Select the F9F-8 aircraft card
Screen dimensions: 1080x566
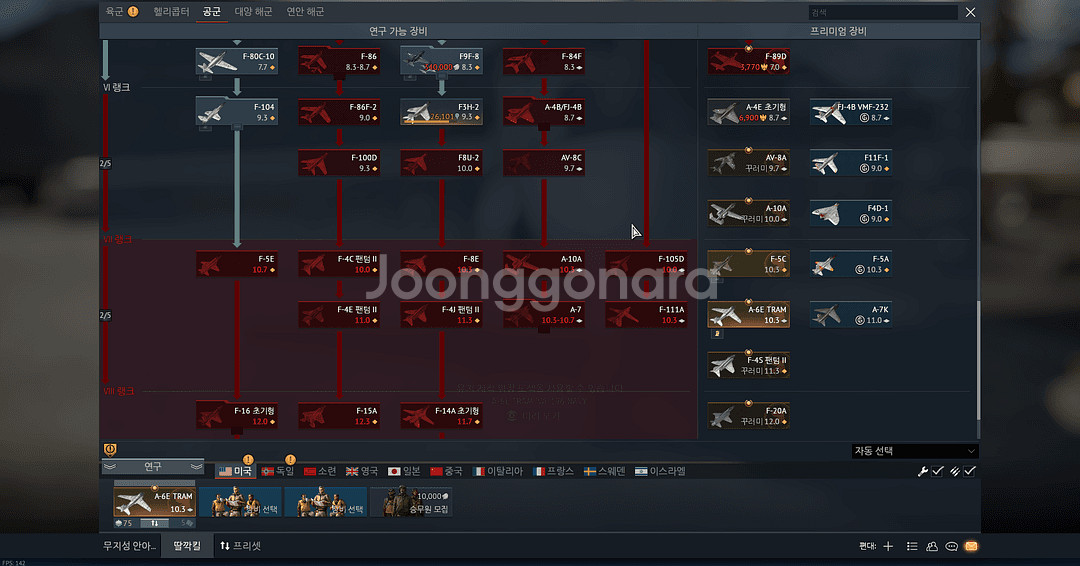[442, 61]
